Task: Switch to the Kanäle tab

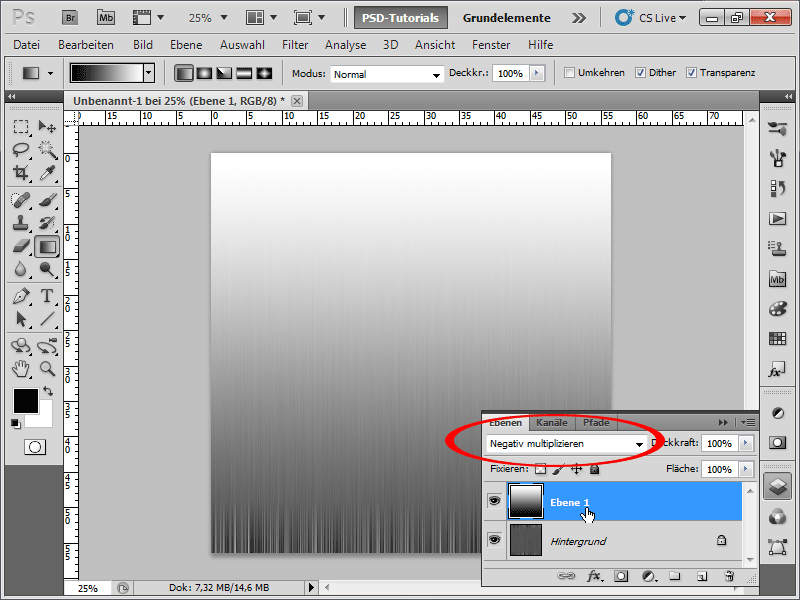Action: point(552,423)
